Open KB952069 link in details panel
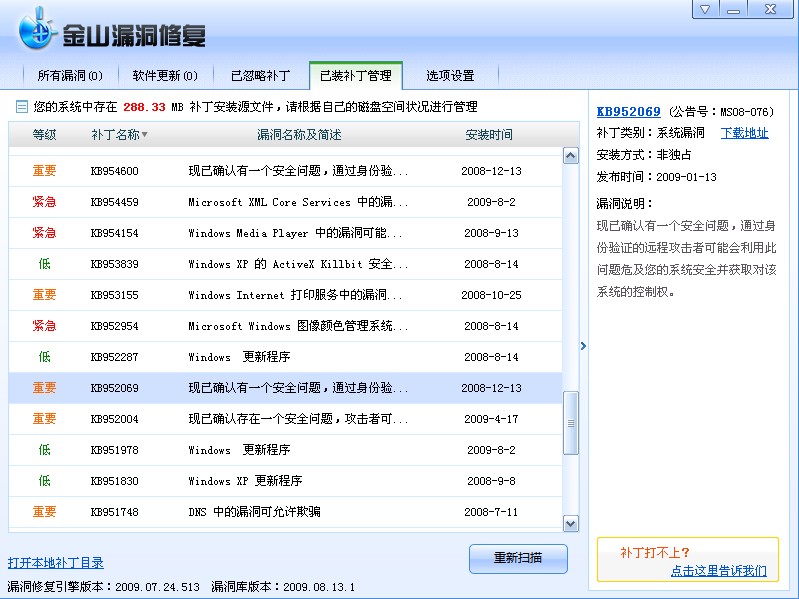Image resolution: width=799 pixels, height=599 pixels. point(628,112)
